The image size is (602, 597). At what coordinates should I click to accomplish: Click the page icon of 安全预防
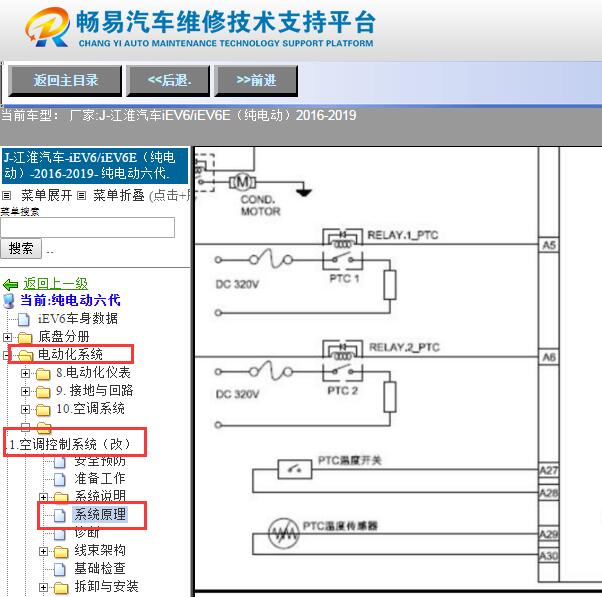coord(60,462)
